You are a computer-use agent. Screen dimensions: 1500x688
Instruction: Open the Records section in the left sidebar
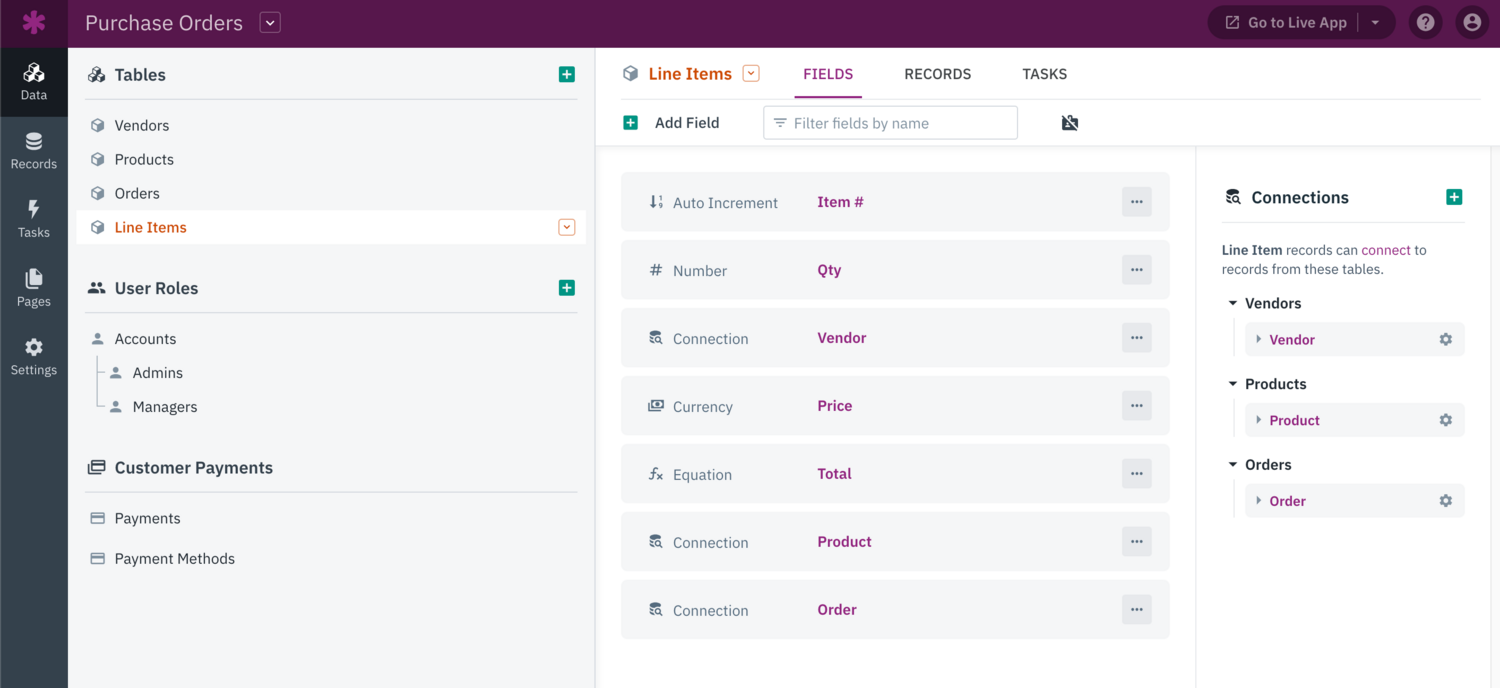click(34, 150)
